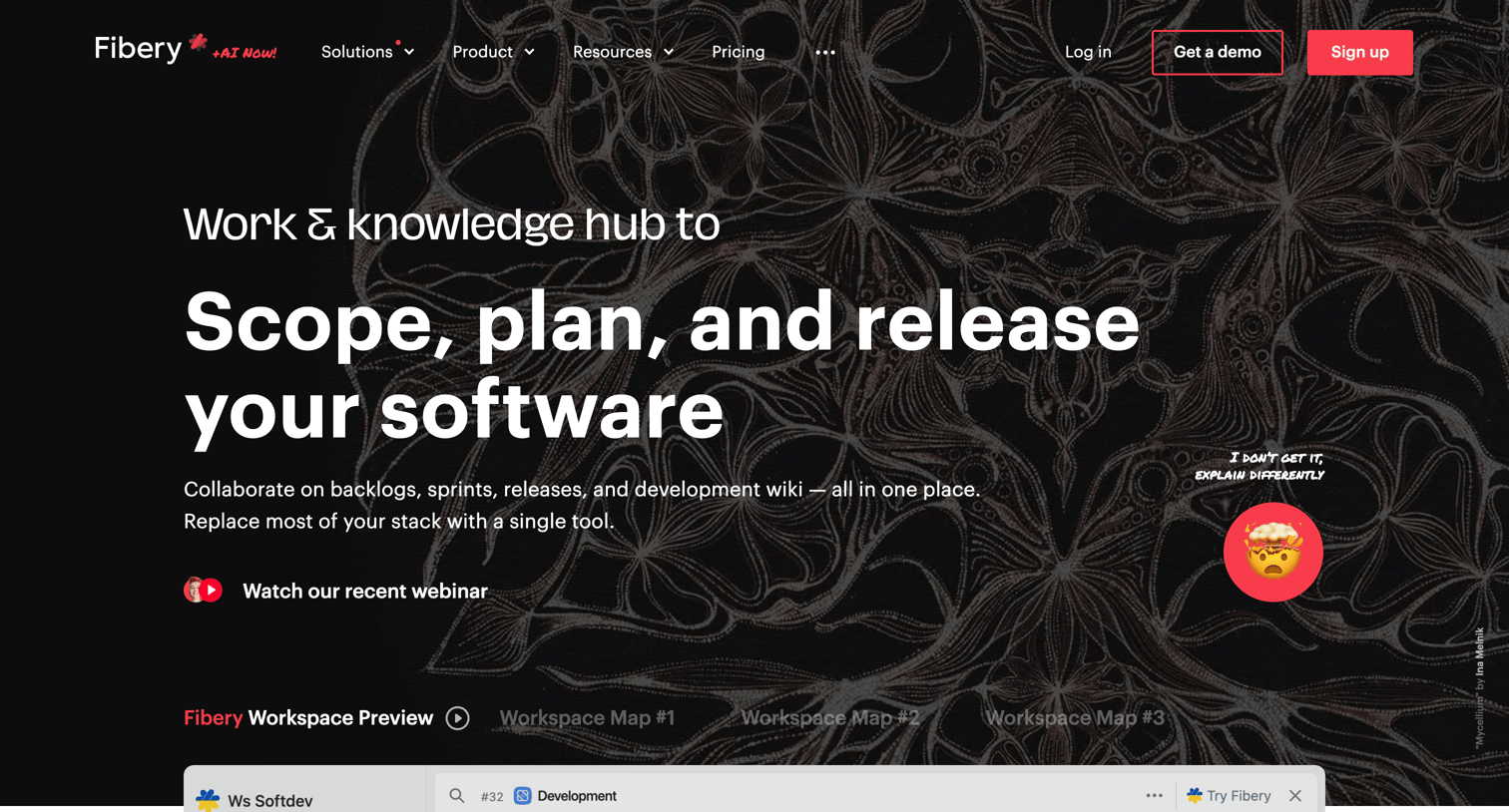
Task: Click the red Sign up button
Action: point(1360,52)
